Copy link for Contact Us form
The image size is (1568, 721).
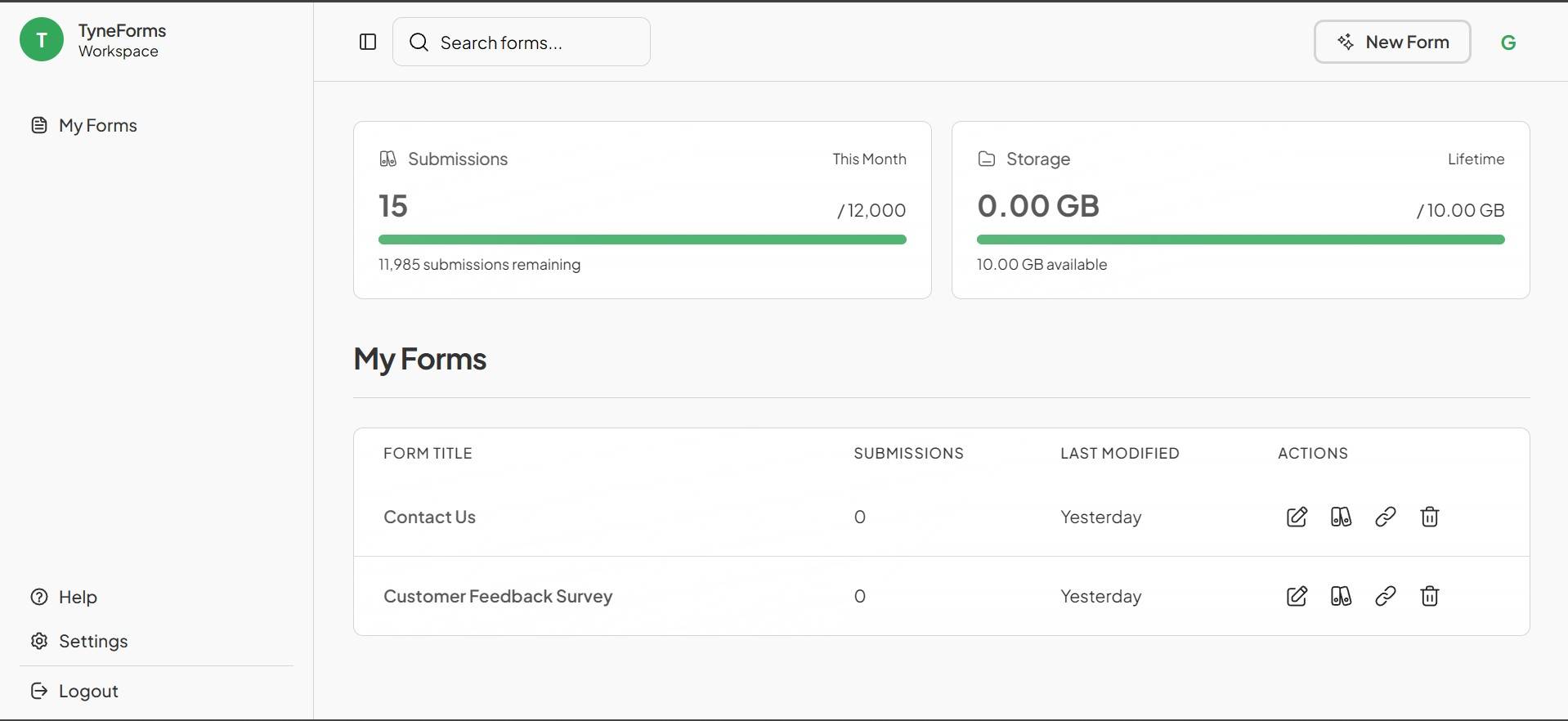(x=1385, y=517)
